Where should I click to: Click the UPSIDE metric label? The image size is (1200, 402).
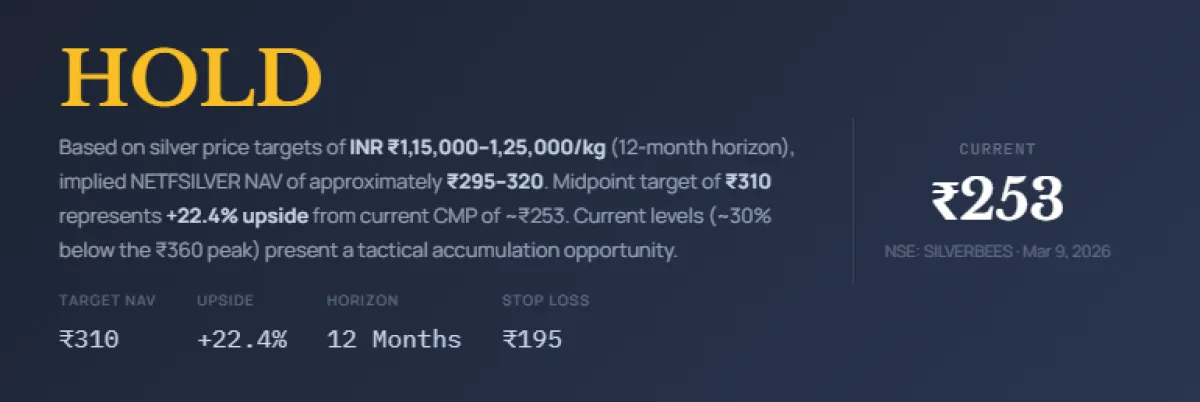pyautogui.click(x=225, y=300)
